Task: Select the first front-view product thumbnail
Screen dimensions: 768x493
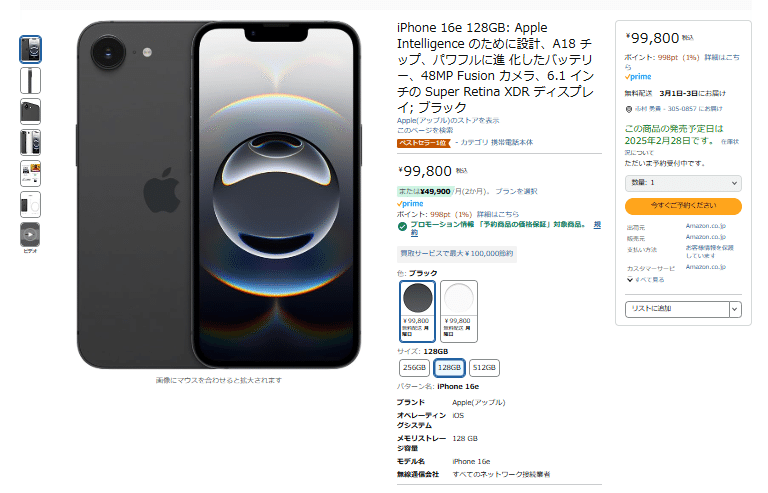Action: pos(30,49)
